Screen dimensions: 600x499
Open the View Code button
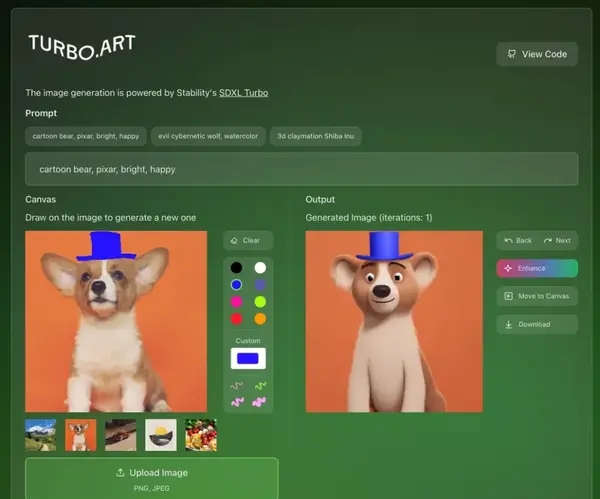point(537,54)
